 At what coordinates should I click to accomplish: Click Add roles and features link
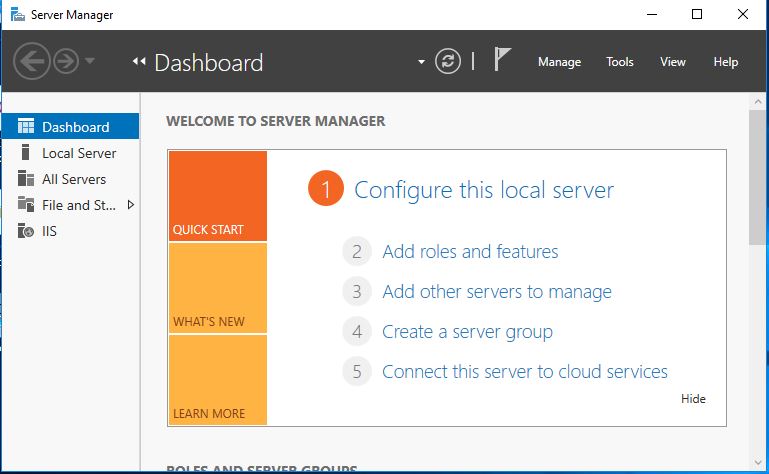pyautogui.click(x=470, y=252)
